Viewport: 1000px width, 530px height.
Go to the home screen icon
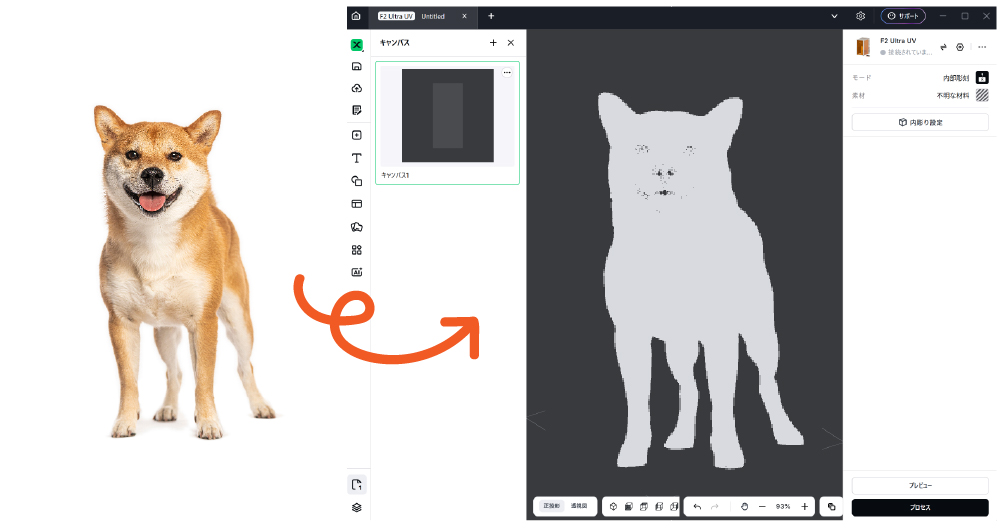pos(356,16)
